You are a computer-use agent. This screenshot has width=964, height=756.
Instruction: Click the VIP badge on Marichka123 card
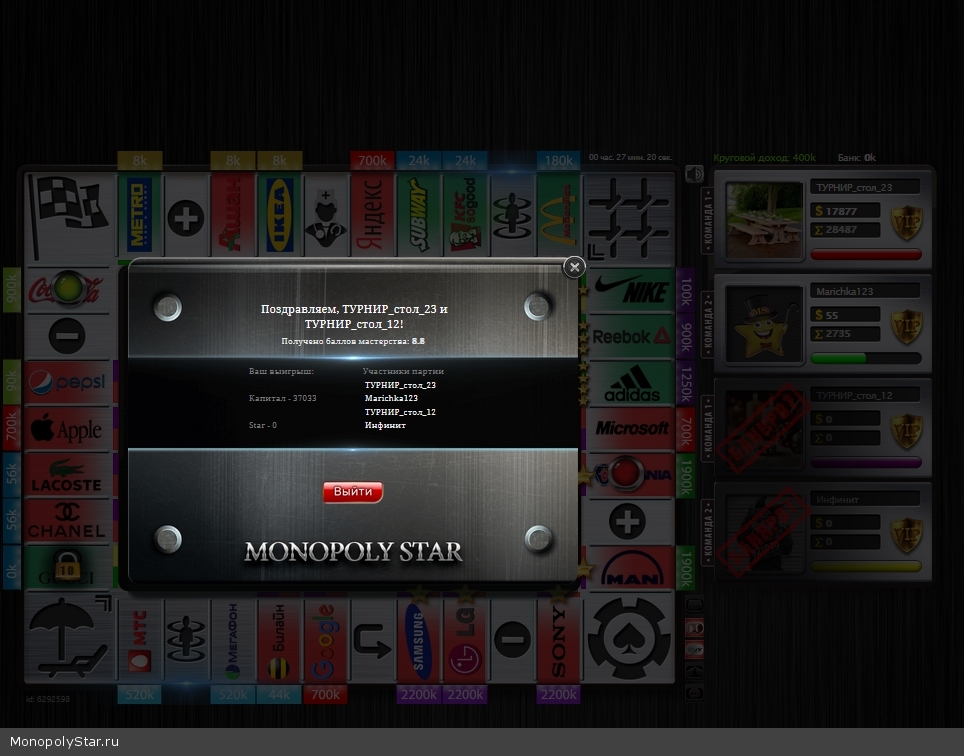pos(907,326)
